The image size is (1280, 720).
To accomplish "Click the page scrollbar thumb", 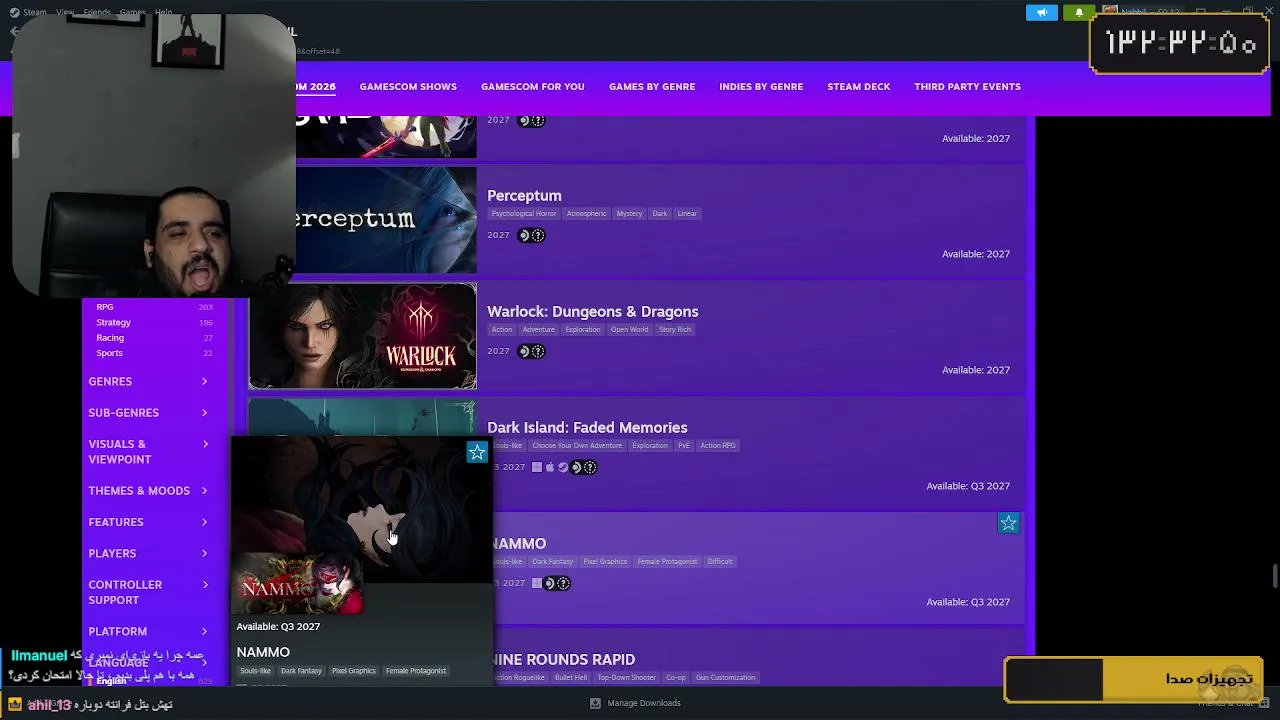I will [x=1274, y=578].
